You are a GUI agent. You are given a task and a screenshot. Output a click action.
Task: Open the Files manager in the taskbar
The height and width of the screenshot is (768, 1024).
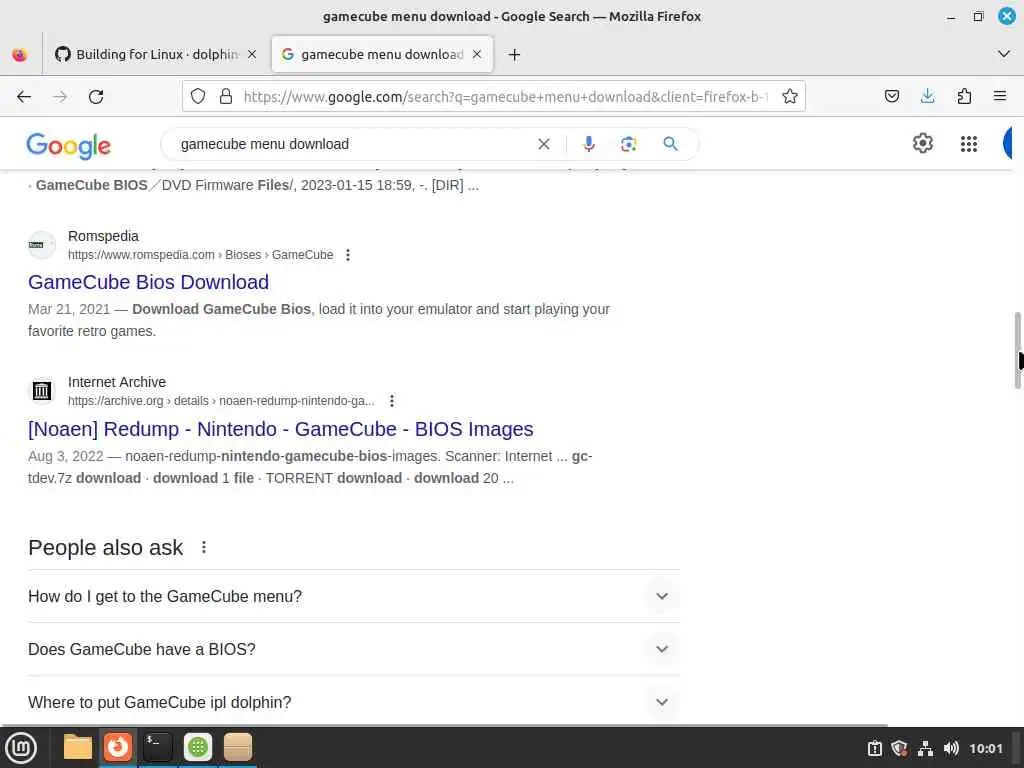pyautogui.click(x=78, y=747)
